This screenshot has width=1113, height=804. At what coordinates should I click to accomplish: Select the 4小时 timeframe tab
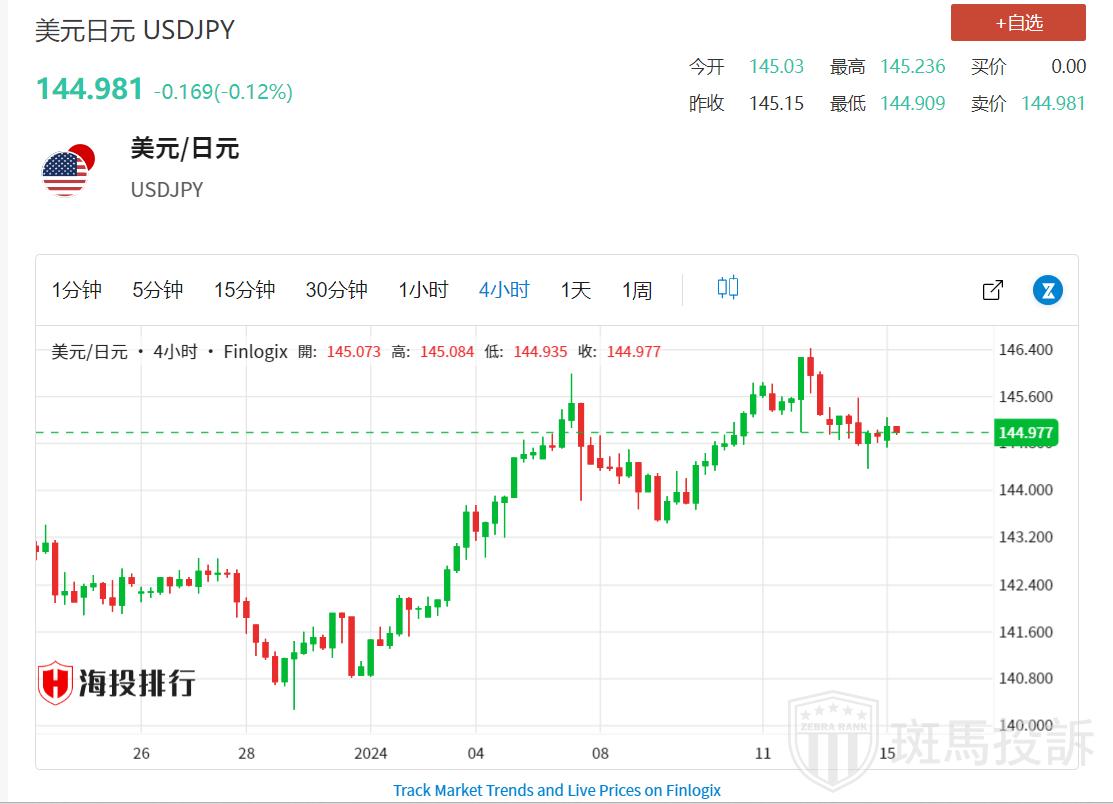[504, 290]
